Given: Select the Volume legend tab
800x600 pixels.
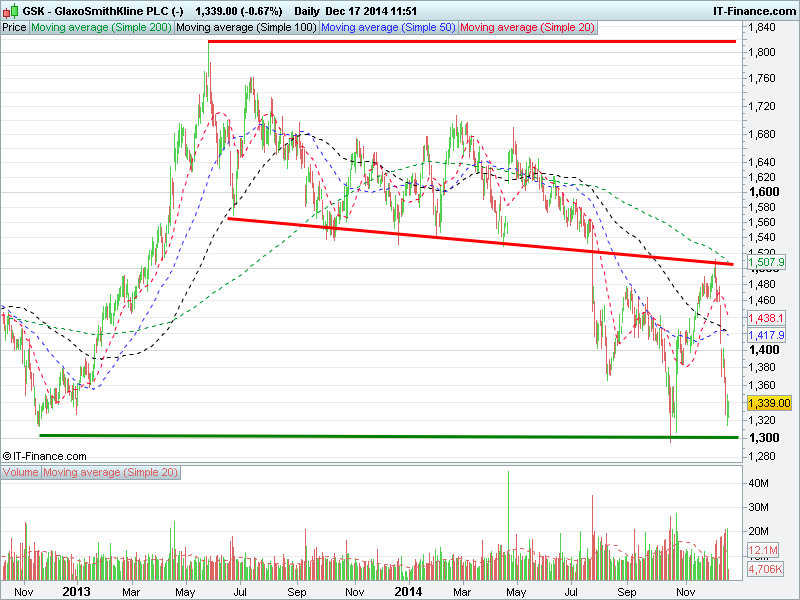Looking at the screenshot, I should 20,472.
